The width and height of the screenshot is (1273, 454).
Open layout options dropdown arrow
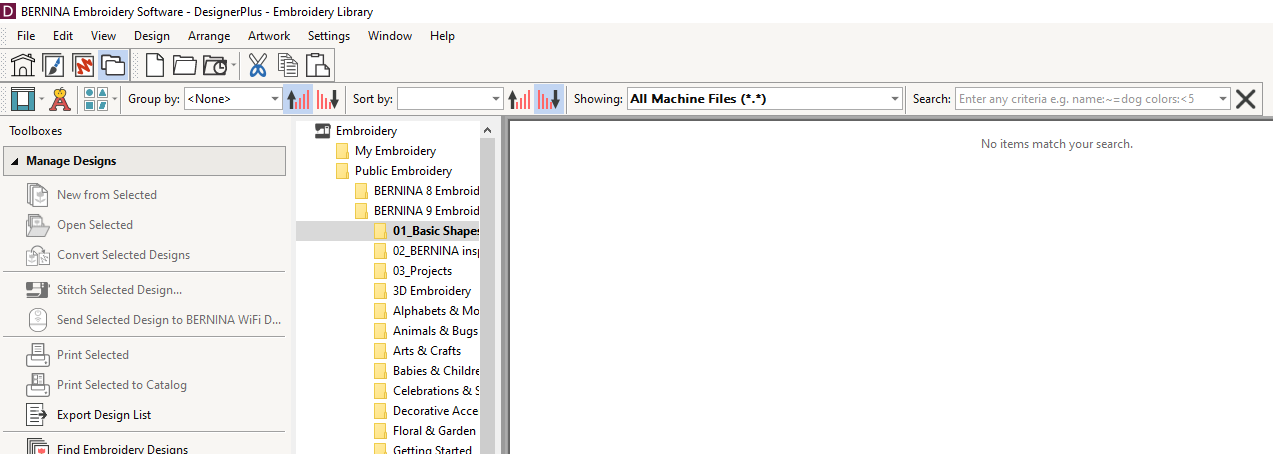(x=41, y=99)
